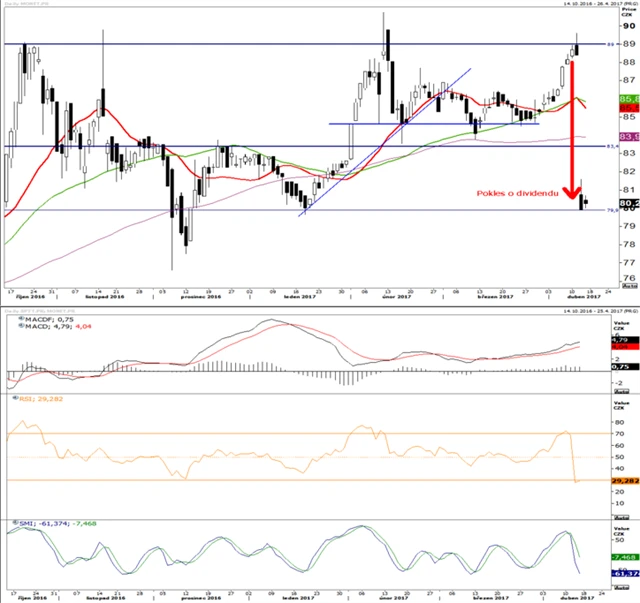The width and height of the screenshot is (640, 603).
Task: Select the RSI; 29,282 indicator label
Action: (x=41, y=398)
